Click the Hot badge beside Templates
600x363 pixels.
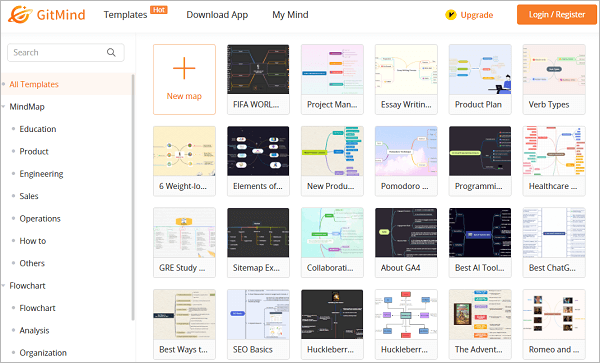click(159, 10)
